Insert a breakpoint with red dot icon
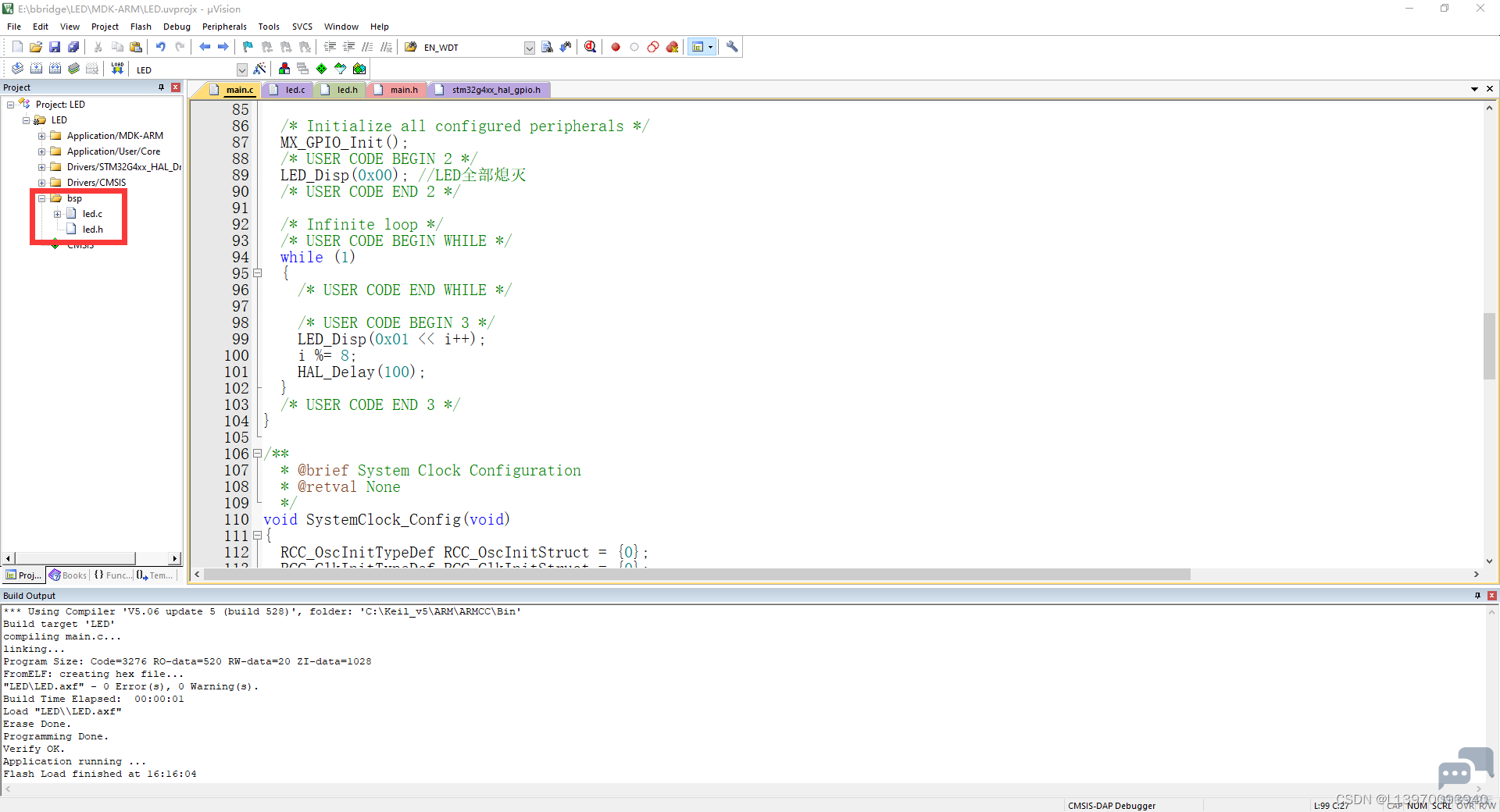The height and width of the screenshot is (812, 1500). [x=616, y=47]
